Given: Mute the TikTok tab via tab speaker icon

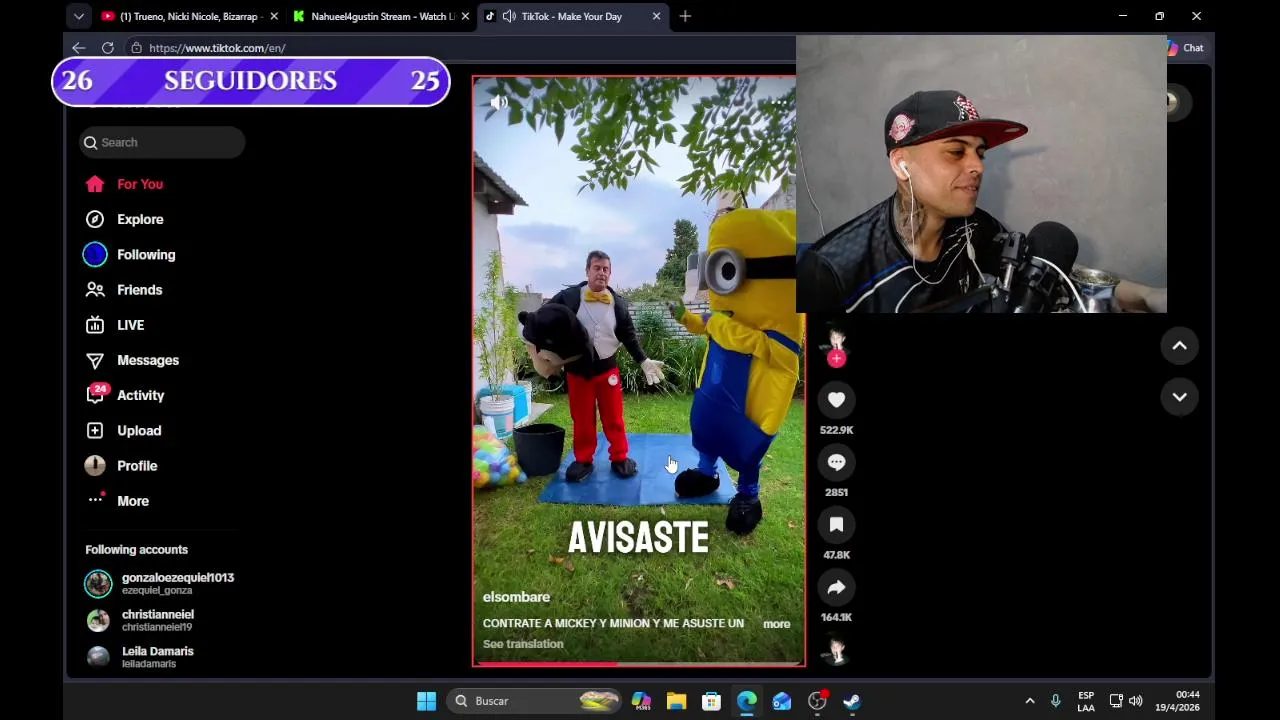Looking at the screenshot, I should [509, 16].
